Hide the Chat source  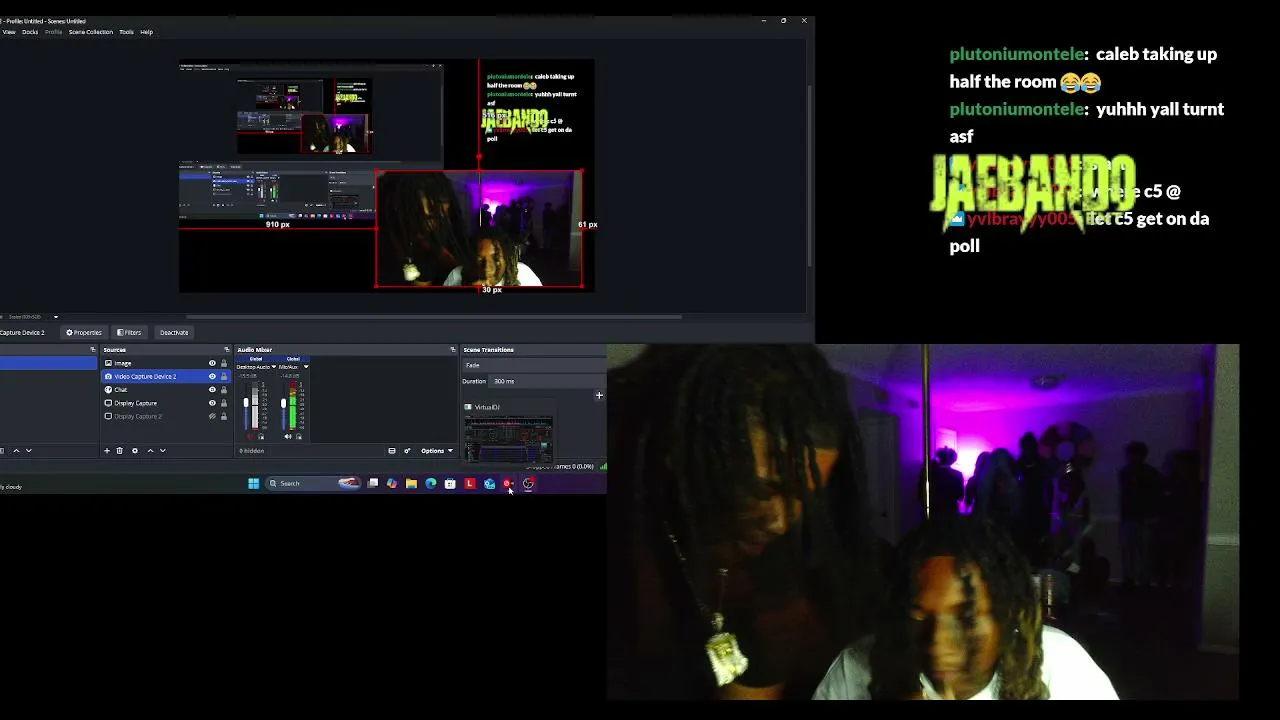tap(212, 390)
